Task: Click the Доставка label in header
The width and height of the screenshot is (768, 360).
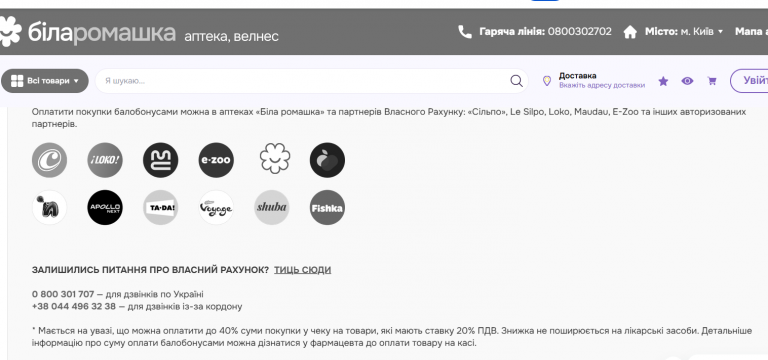Action: point(577,76)
